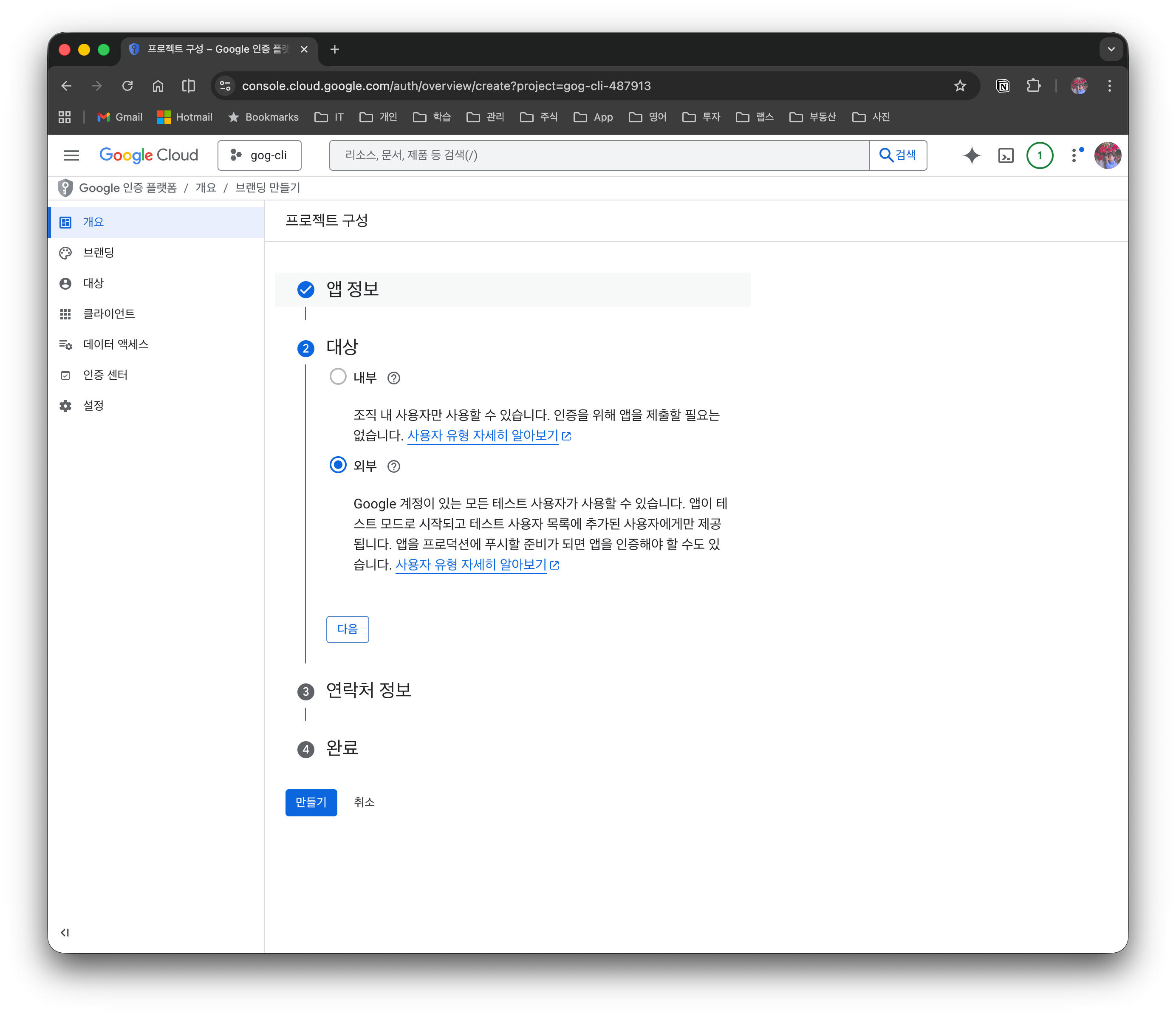The height and width of the screenshot is (1016, 1176).
Task: Click the help icon next to 외부
Action: 393,466
